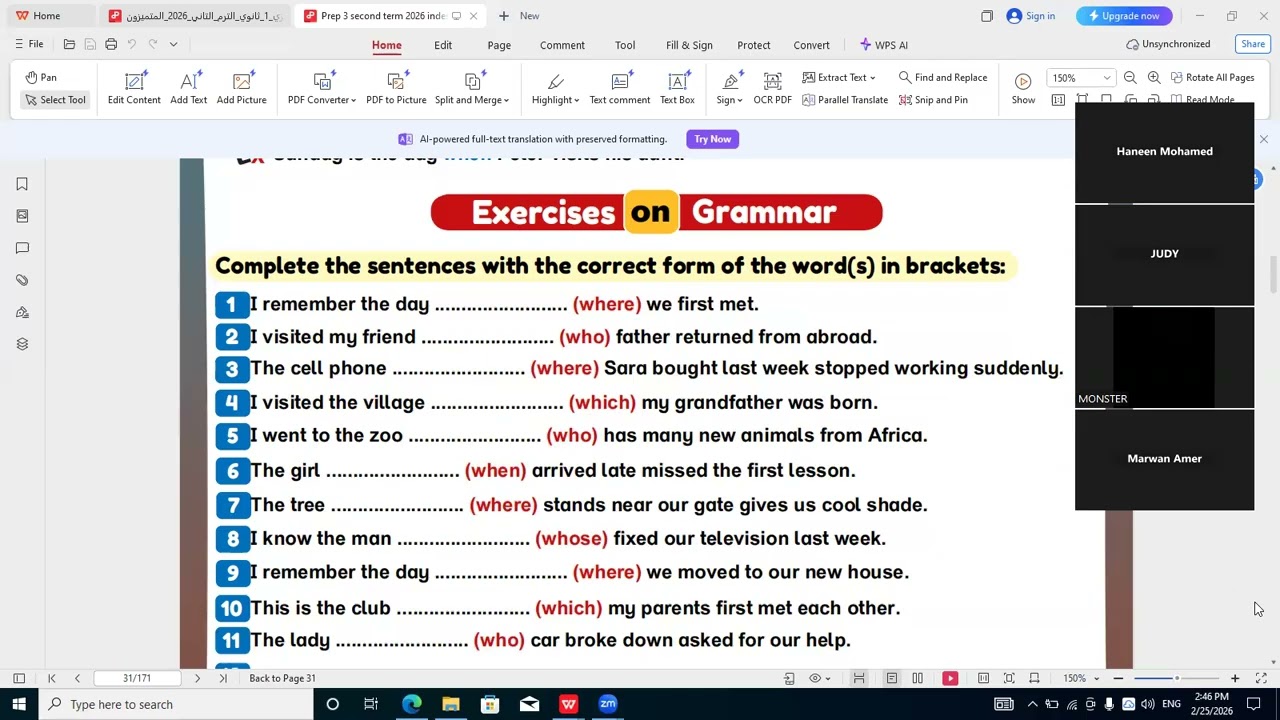Expand the Extract Text dropdown

[x=838, y=77]
